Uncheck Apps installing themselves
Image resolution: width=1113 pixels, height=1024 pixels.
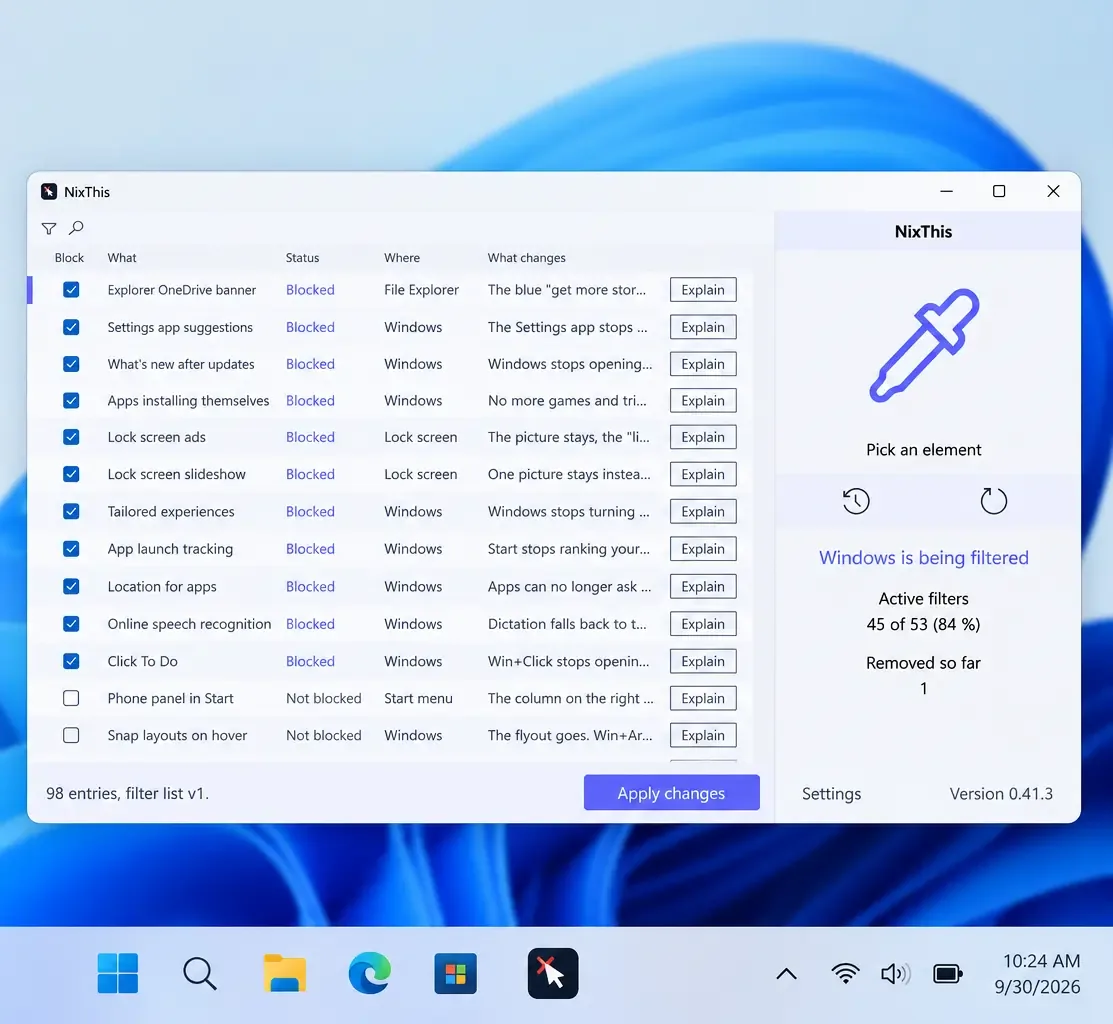pyautogui.click(x=71, y=400)
